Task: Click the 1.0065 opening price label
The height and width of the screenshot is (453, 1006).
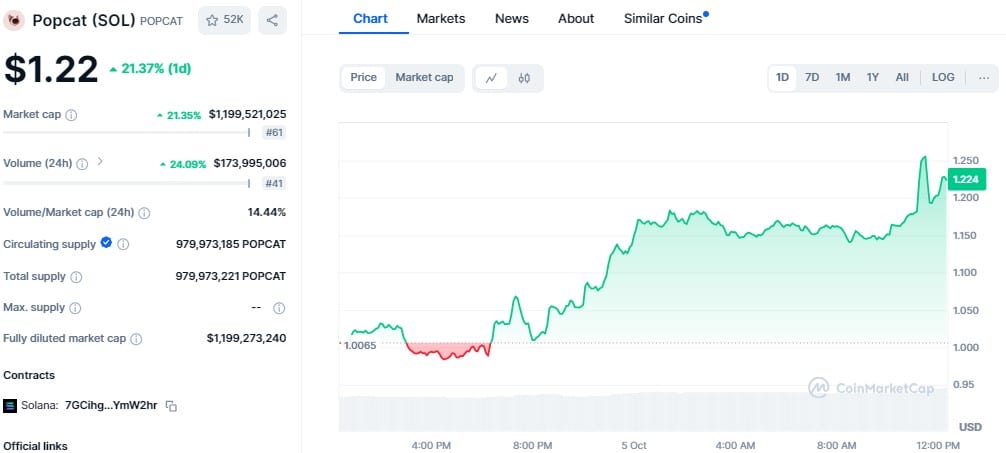Action: click(x=358, y=345)
